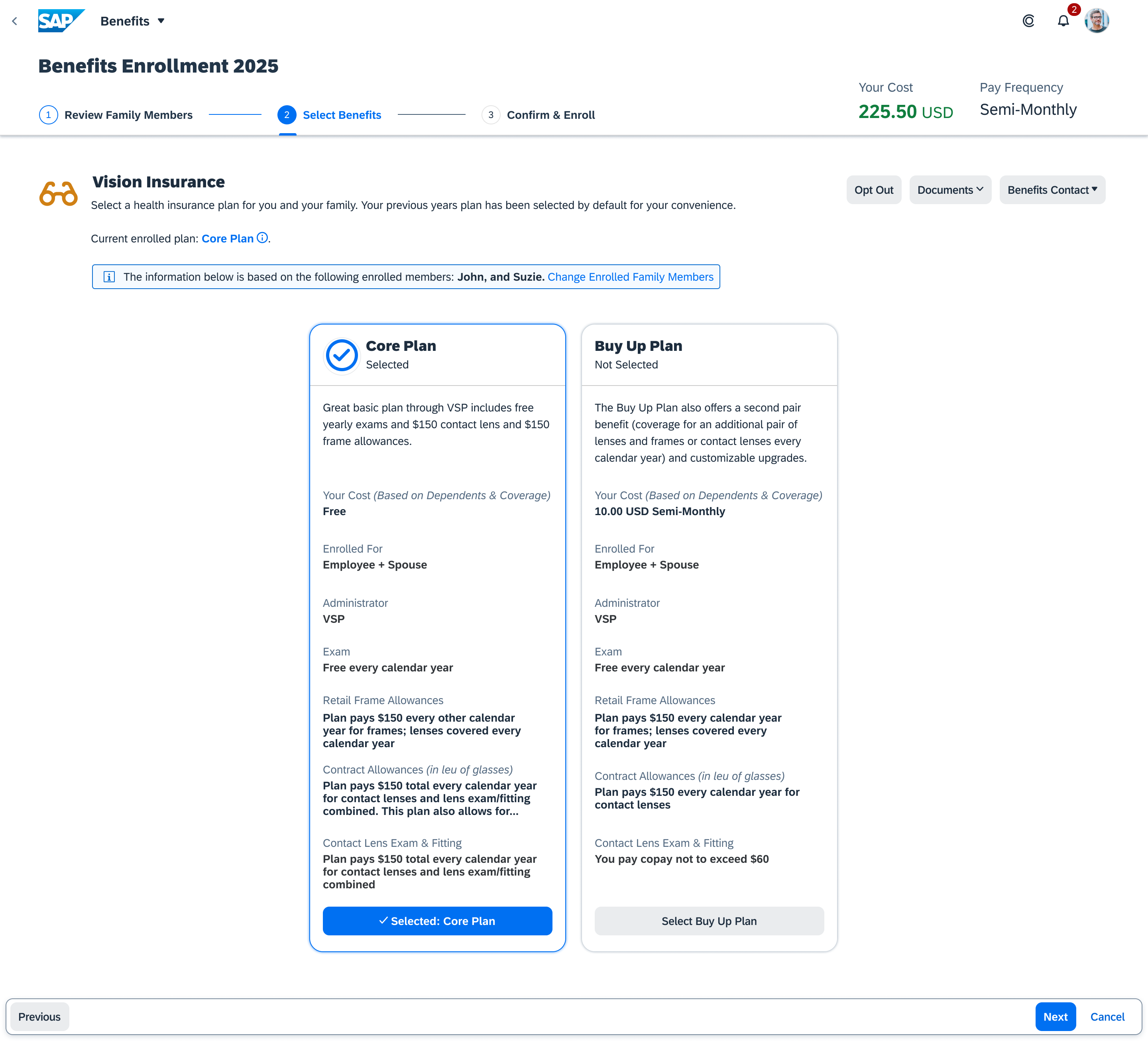Click the info icon in message strip
This screenshot has height=1043, width=1148.
click(109, 277)
